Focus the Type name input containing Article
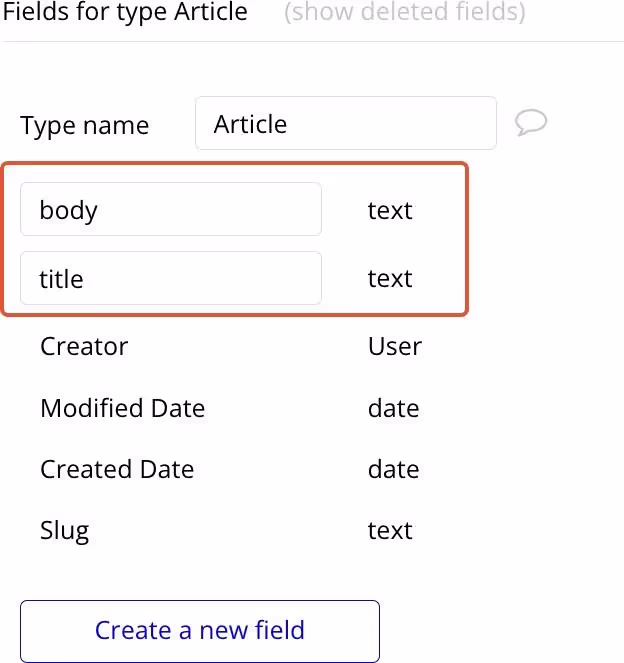 (x=345, y=123)
